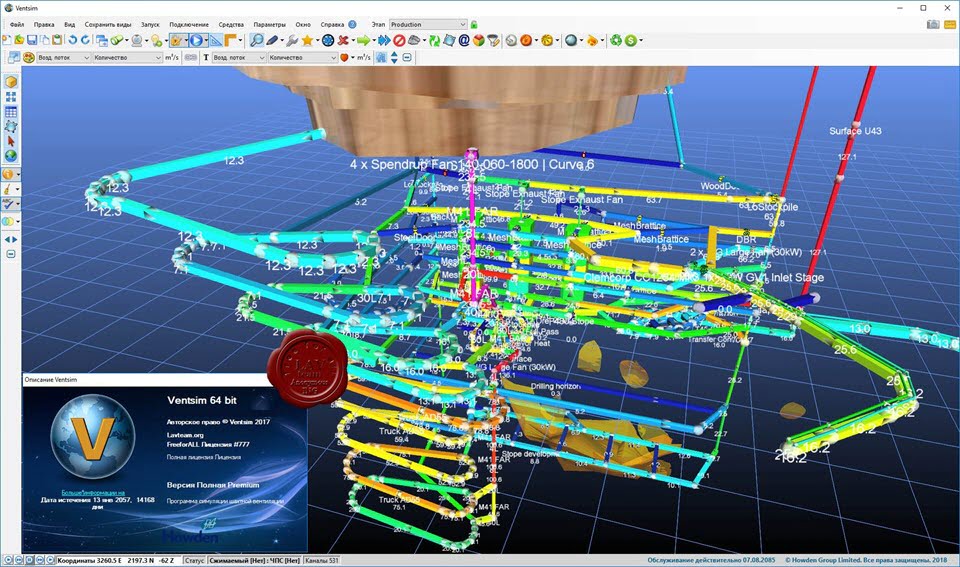Save the model with the floppy disk icon
960x567 pixels.
pyautogui.click(x=32, y=40)
